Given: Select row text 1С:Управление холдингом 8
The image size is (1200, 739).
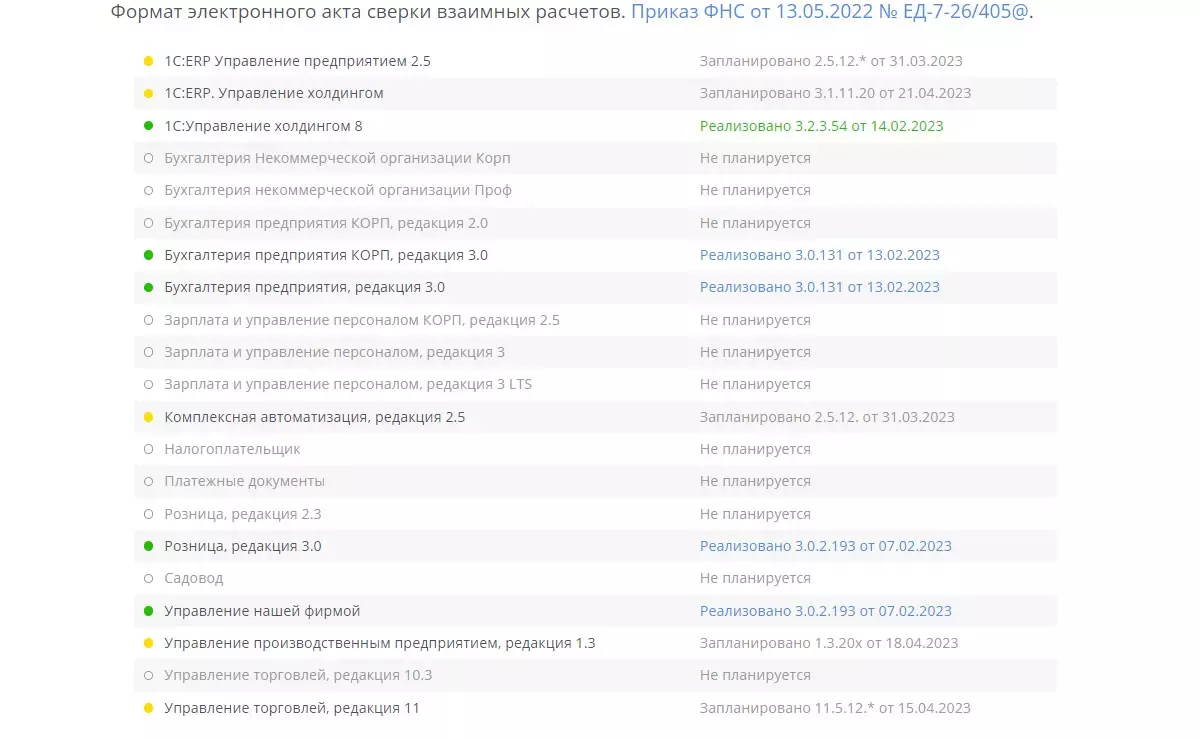Looking at the screenshot, I should tap(263, 126).
